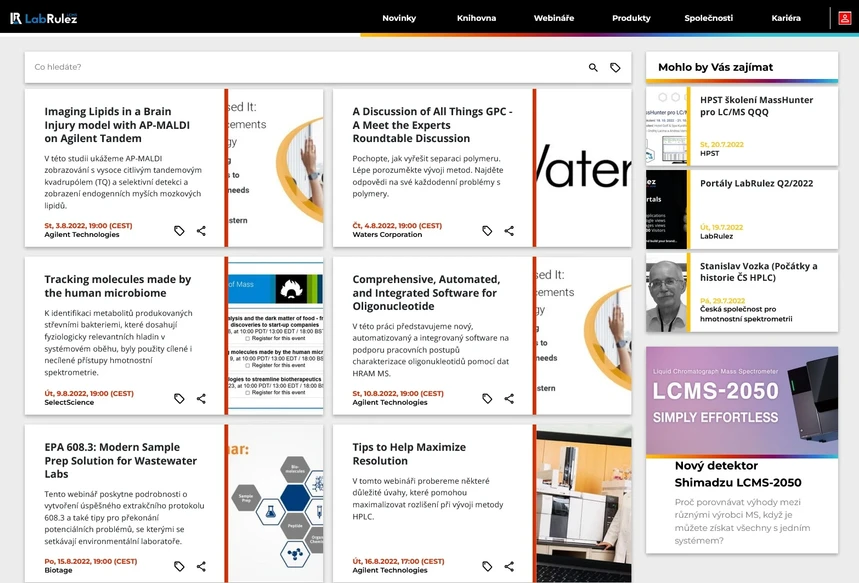This screenshot has width=859, height=583.
Task: Click 'Biotage' company label
Action: pos(58,570)
